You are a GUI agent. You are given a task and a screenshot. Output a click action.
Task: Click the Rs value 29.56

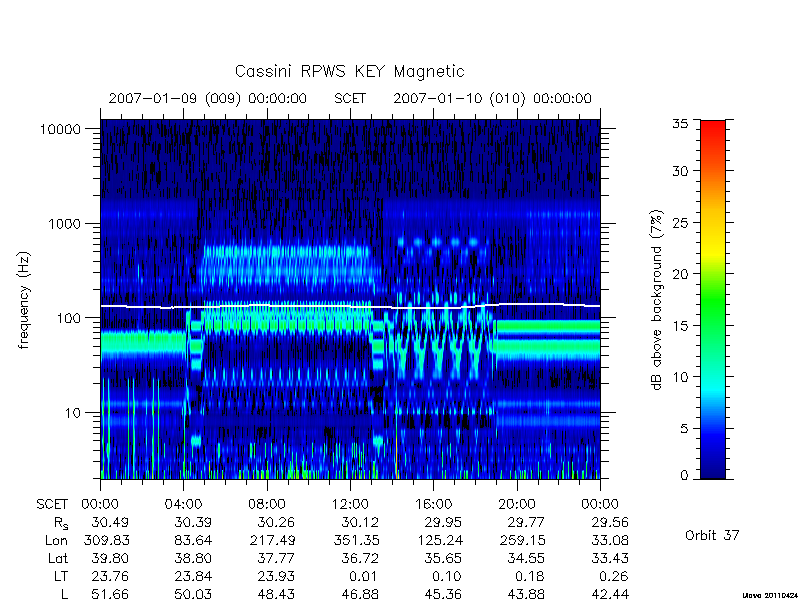coord(610,522)
